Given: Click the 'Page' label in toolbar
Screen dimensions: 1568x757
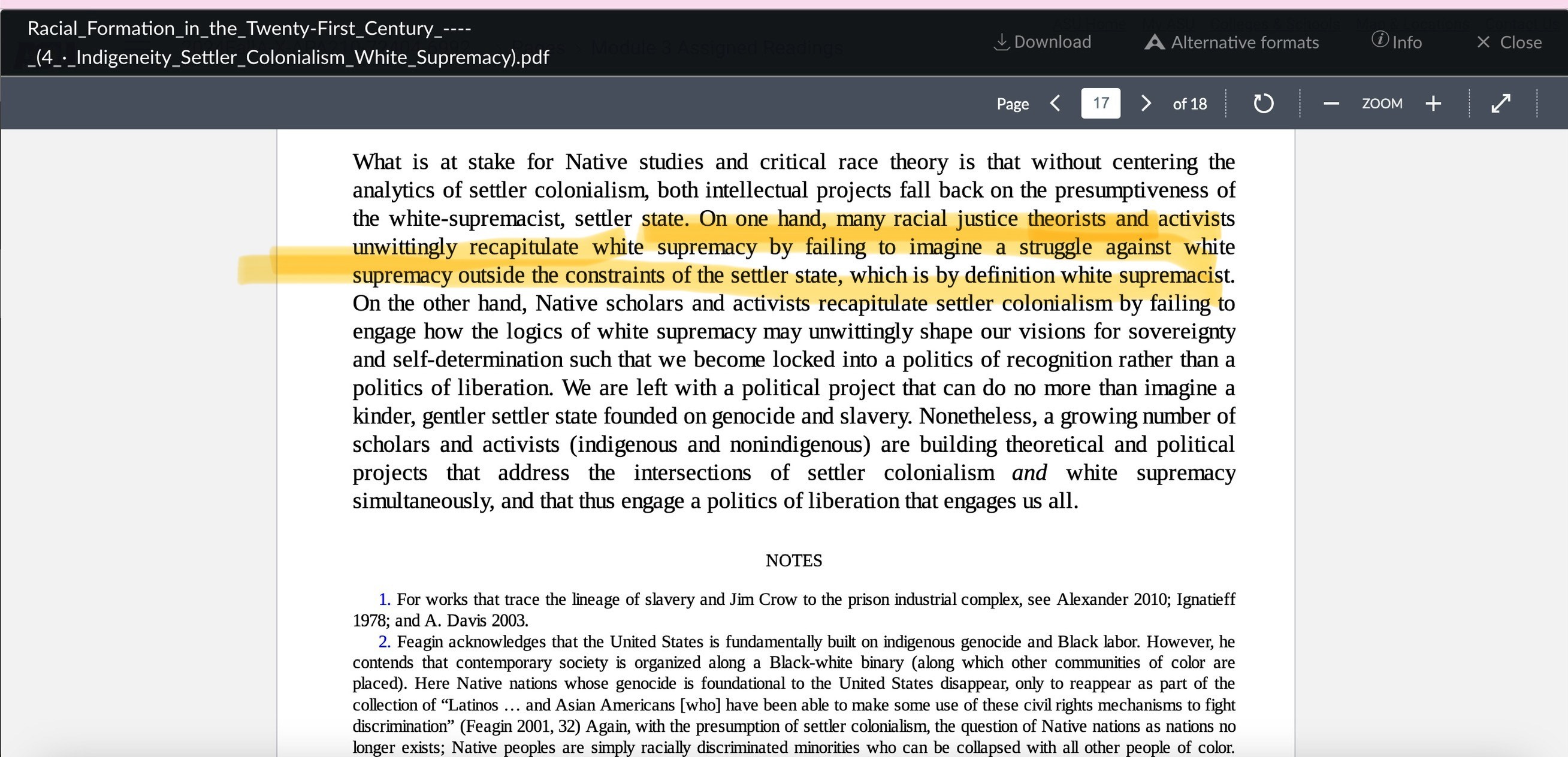Looking at the screenshot, I should 1013,104.
